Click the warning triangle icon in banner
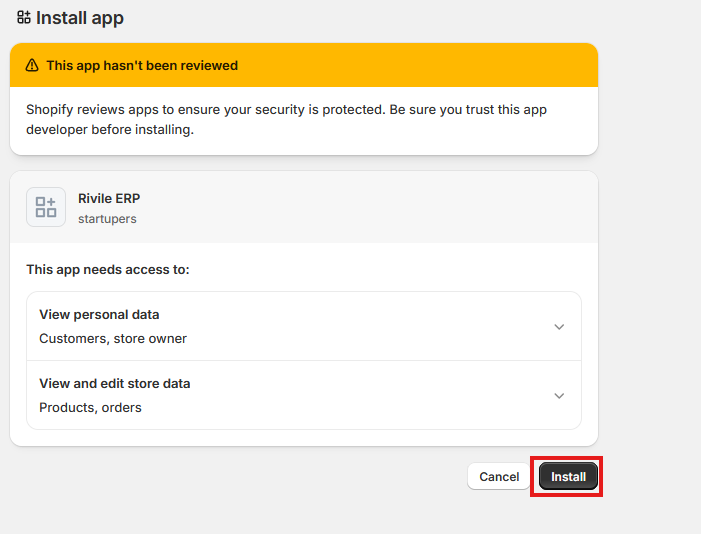Viewport: 701px width, 534px height. click(x=32, y=65)
